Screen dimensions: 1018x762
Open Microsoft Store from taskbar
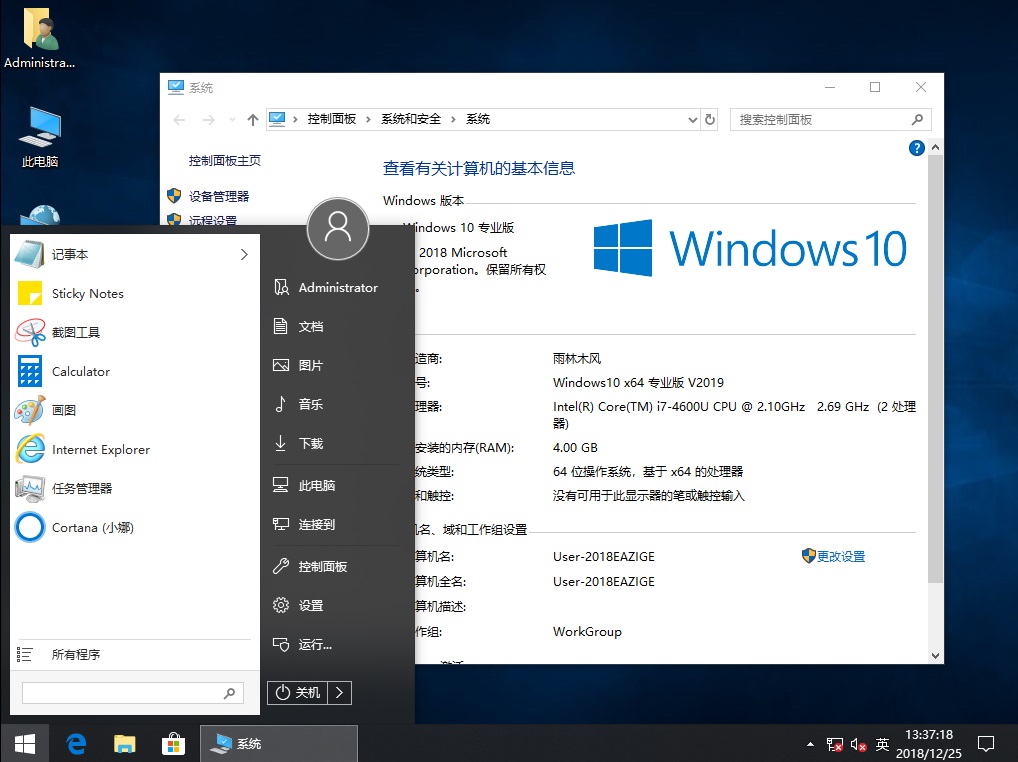(x=173, y=743)
